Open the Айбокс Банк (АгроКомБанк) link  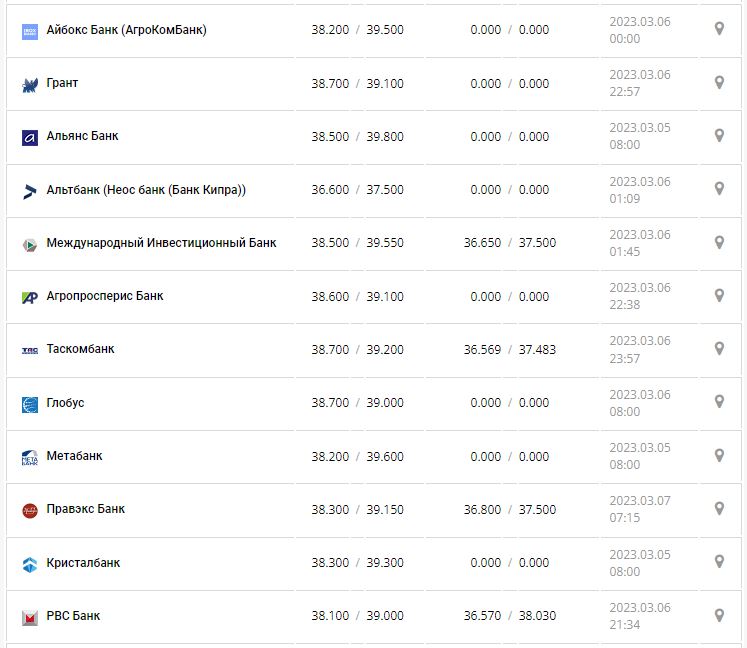pos(126,30)
